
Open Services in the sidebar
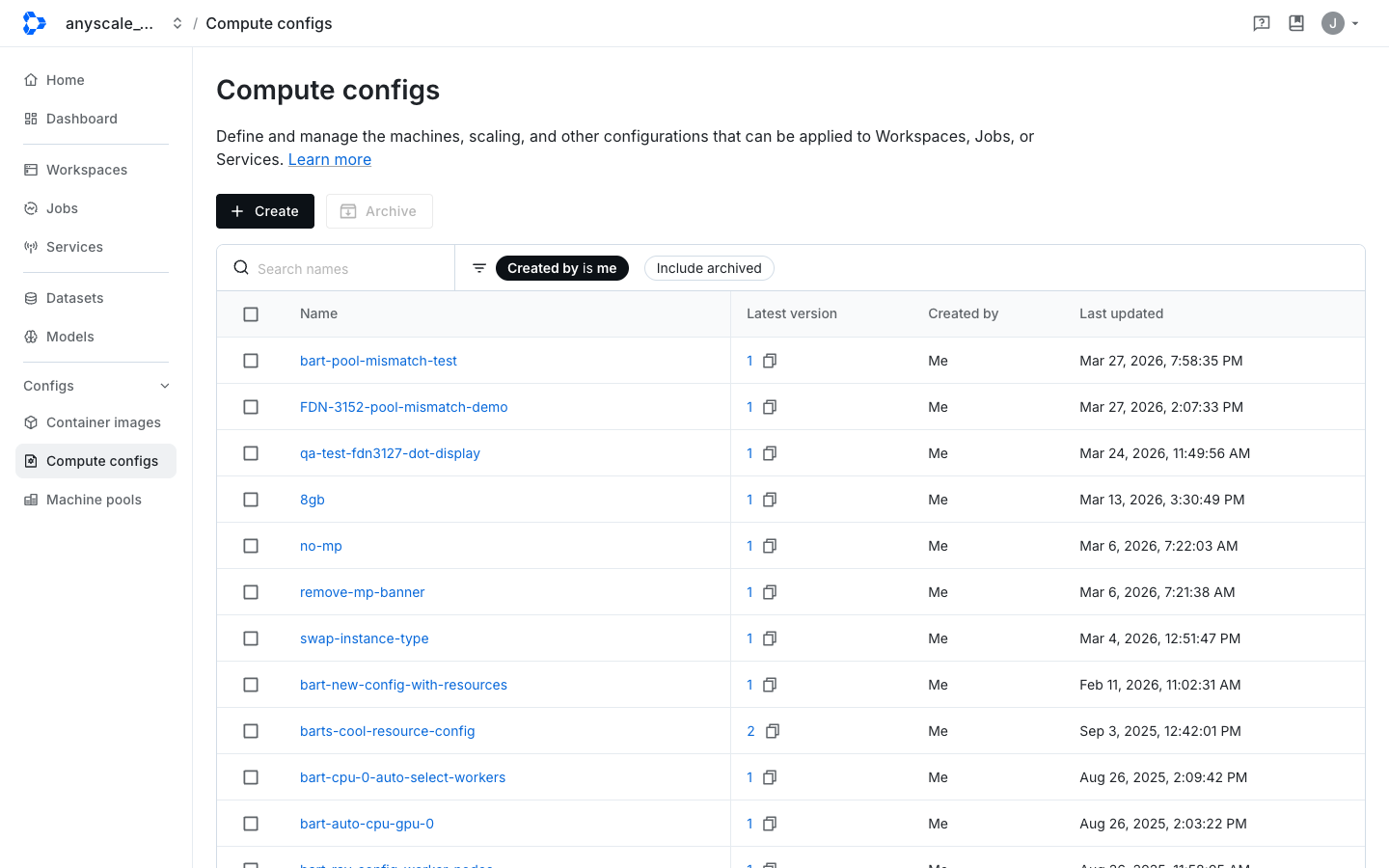coord(95,247)
